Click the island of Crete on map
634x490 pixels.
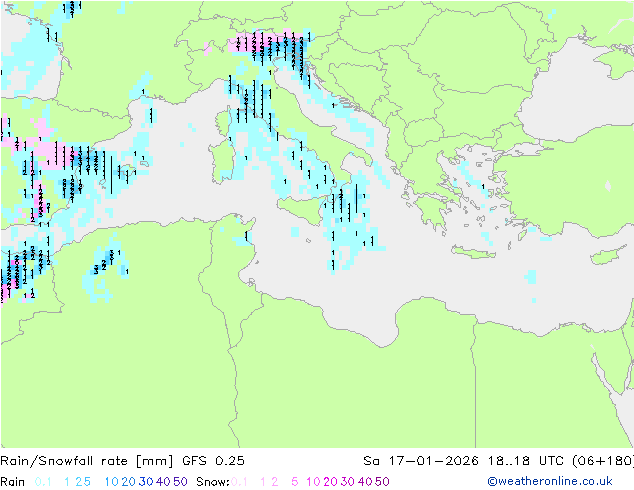click(473, 252)
